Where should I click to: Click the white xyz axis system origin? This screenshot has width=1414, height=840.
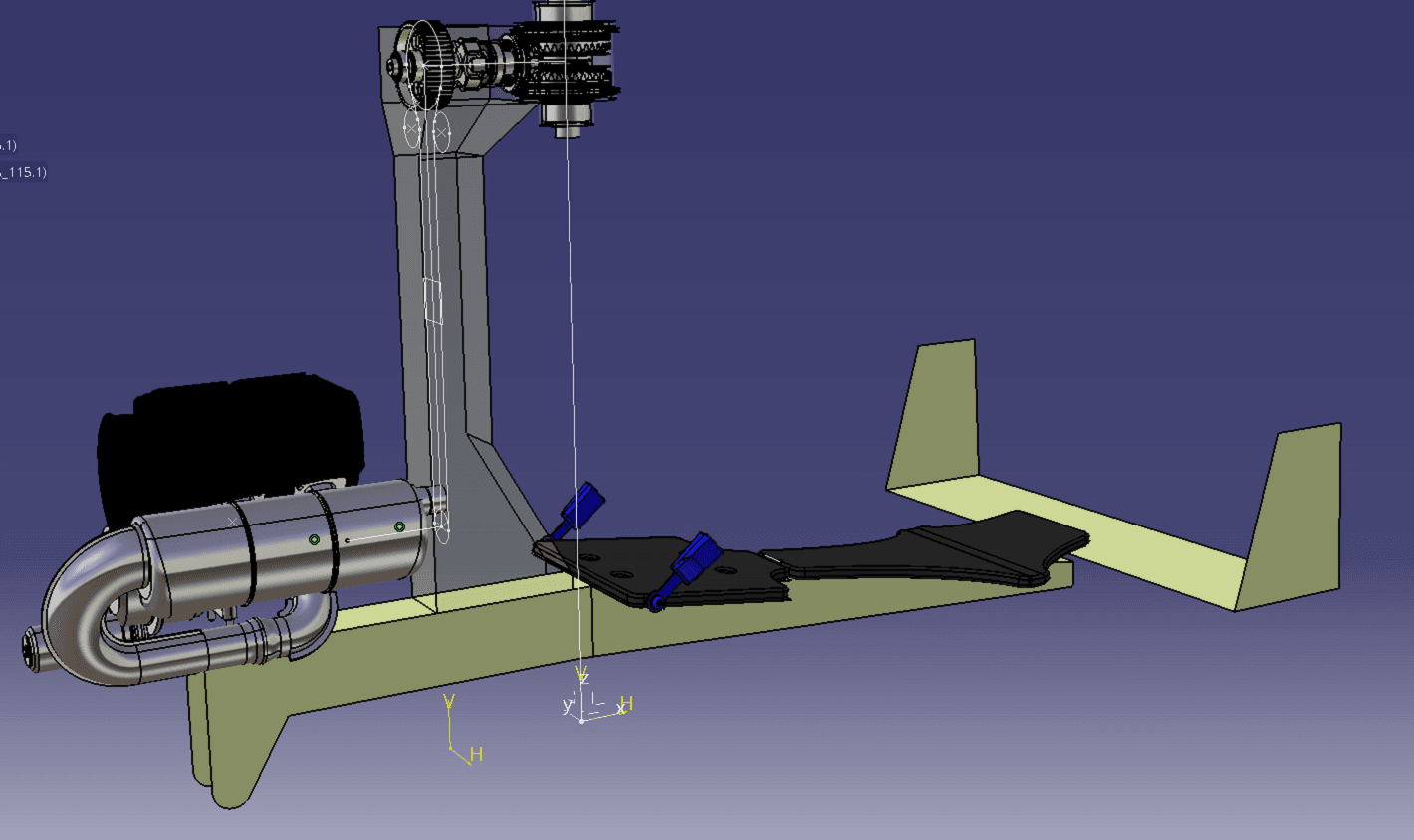click(x=582, y=718)
